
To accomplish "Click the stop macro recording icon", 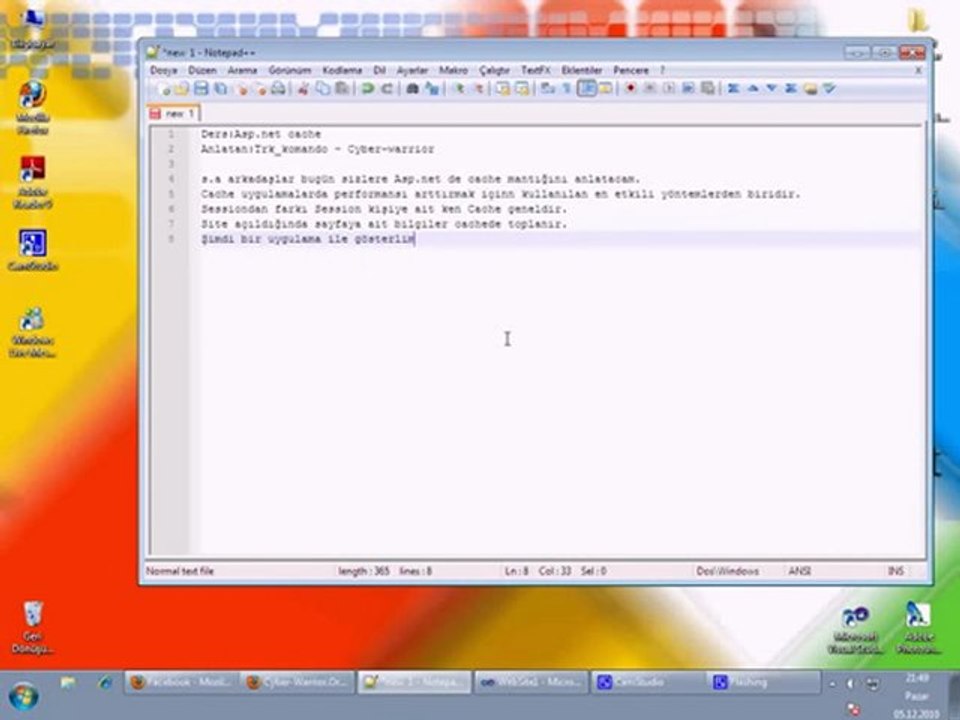I will point(650,89).
